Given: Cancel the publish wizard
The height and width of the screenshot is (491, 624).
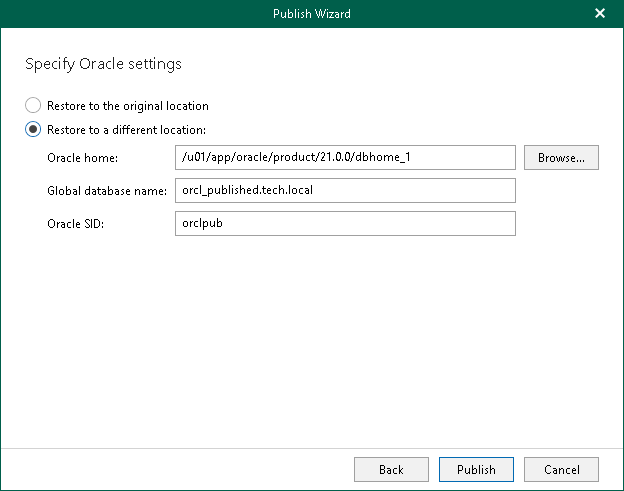Looking at the screenshot, I should tap(561, 469).
